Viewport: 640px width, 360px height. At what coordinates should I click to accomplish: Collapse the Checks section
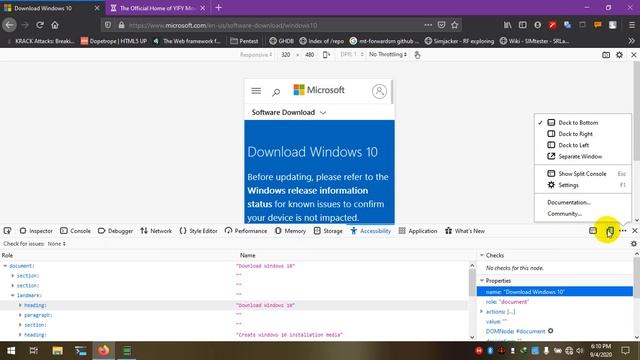click(482, 256)
